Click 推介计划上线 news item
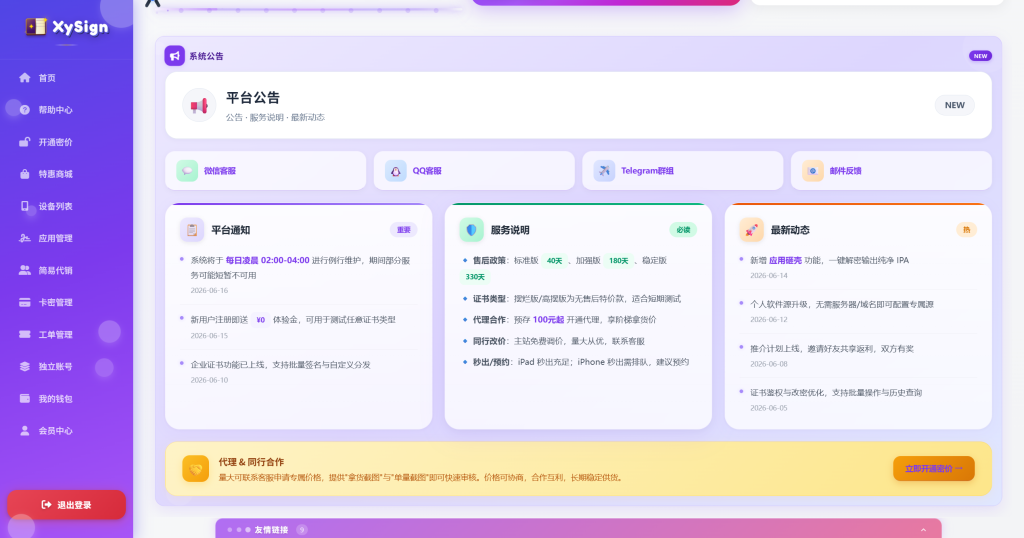The width and height of the screenshot is (1024, 538). pos(831,349)
